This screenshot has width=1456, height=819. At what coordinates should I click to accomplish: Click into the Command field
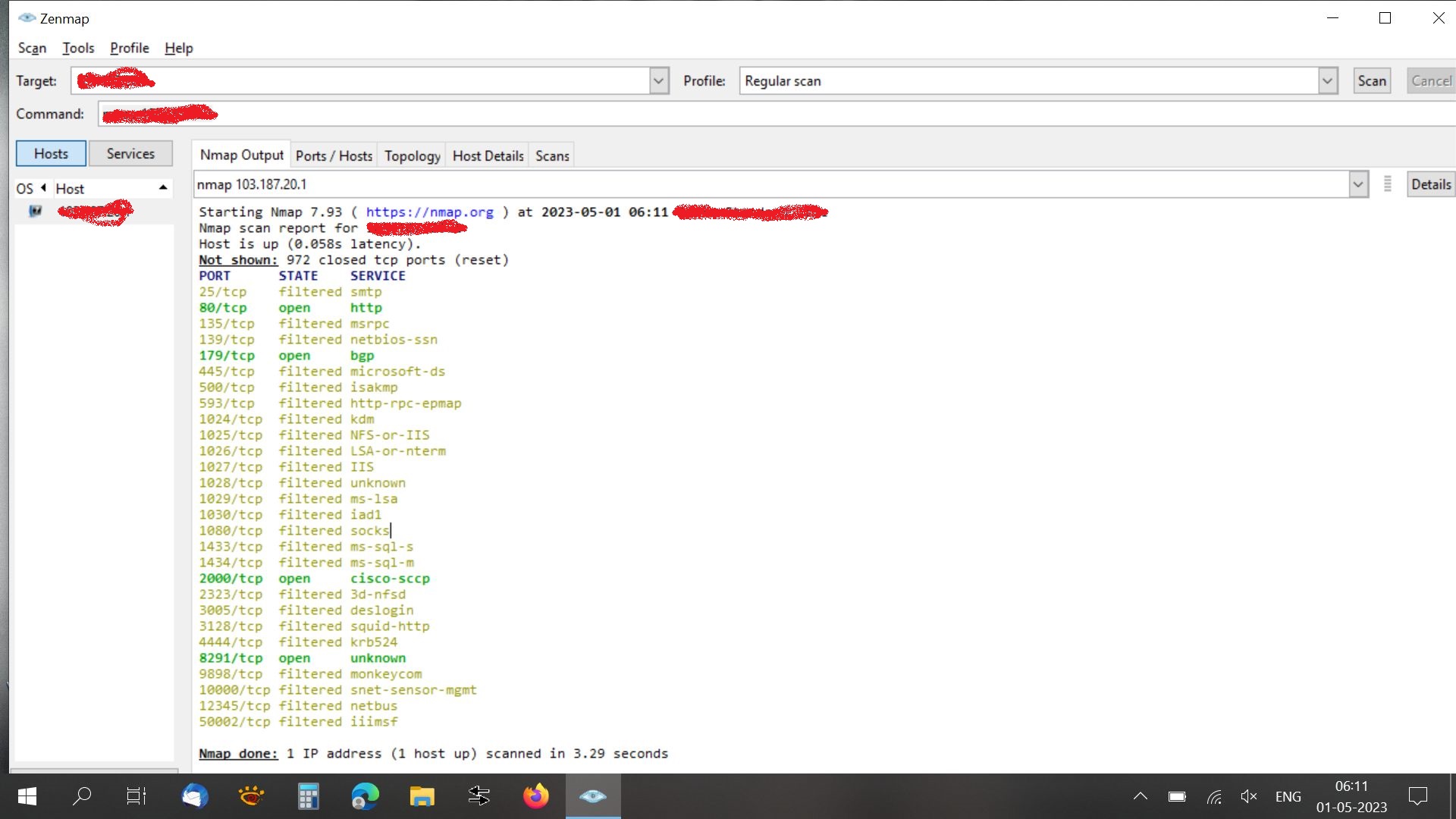777,114
